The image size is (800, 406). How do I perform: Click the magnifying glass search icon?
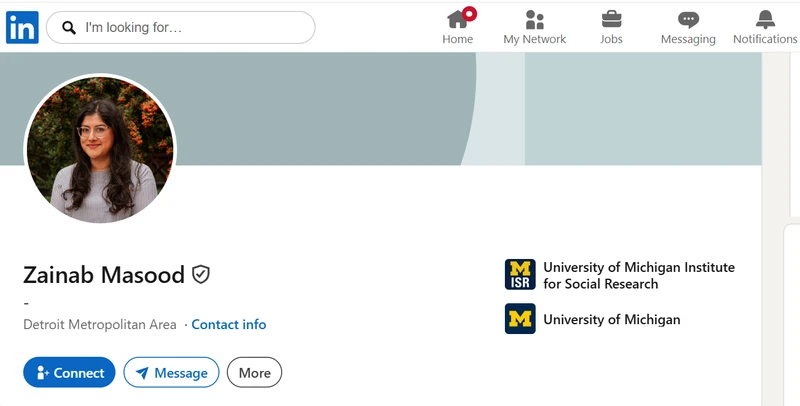pyautogui.click(x=69, y=28)
